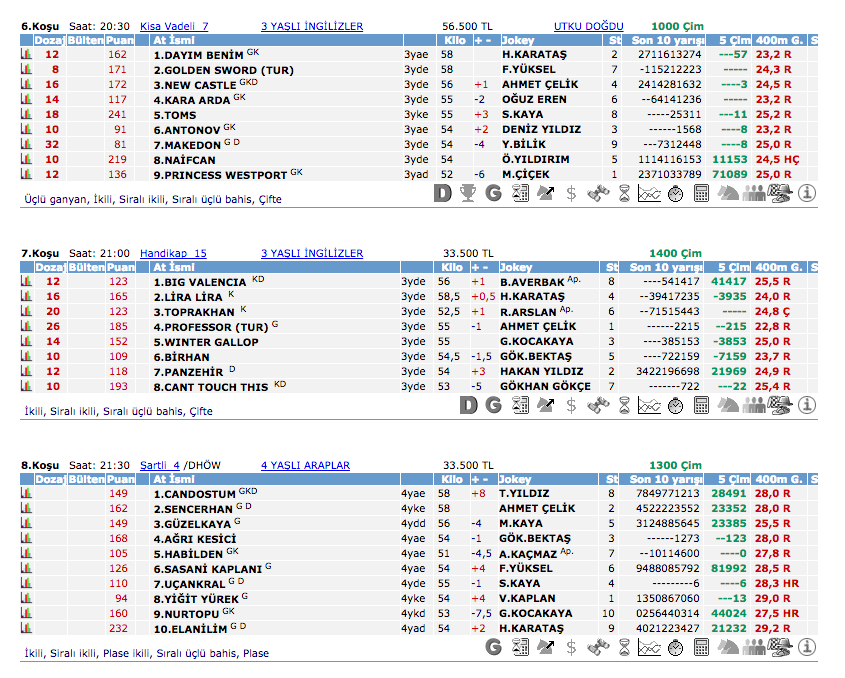Click the hourglass icon in race 7 toolbar
Image resolution: width=845 pixels, height=678 pixels.
click(624, 405)
